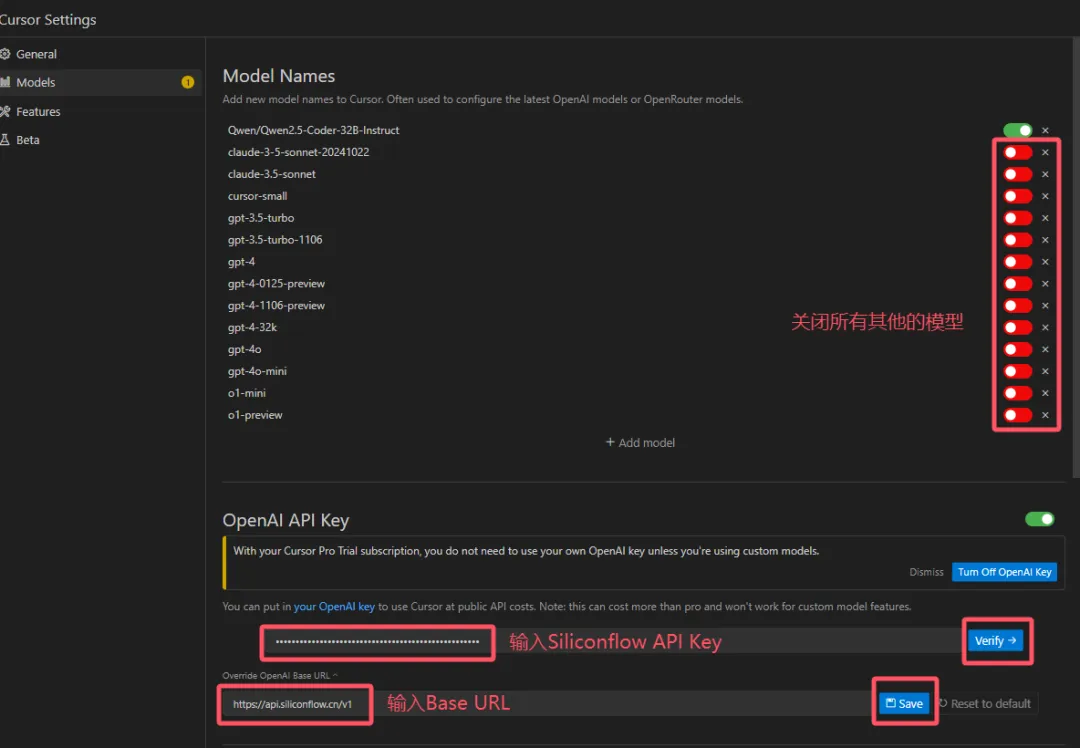Viewport: 1080px width, 748px height.
Task: Delete the cursor-small model with its X icon
Action: point(1045,196)
